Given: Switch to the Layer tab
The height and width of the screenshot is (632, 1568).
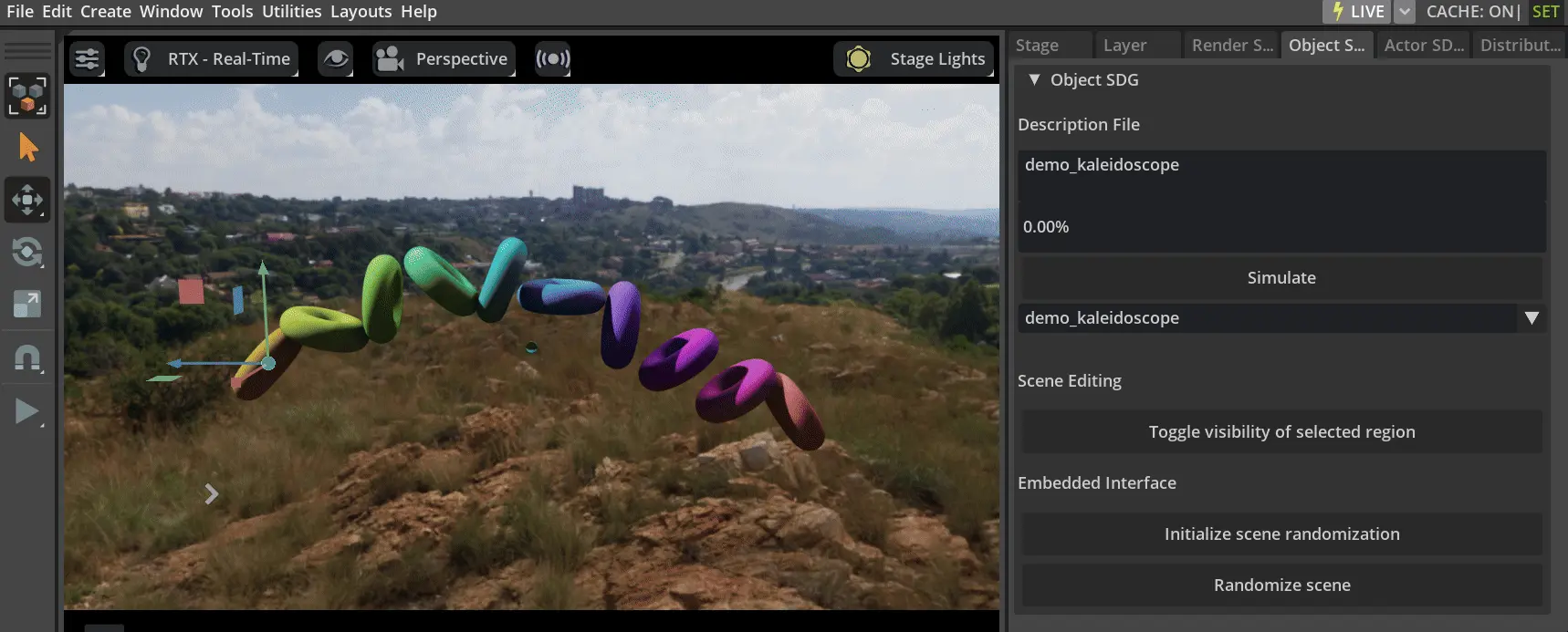Looking at the screenshot, I should click(x=1137, y=46).
